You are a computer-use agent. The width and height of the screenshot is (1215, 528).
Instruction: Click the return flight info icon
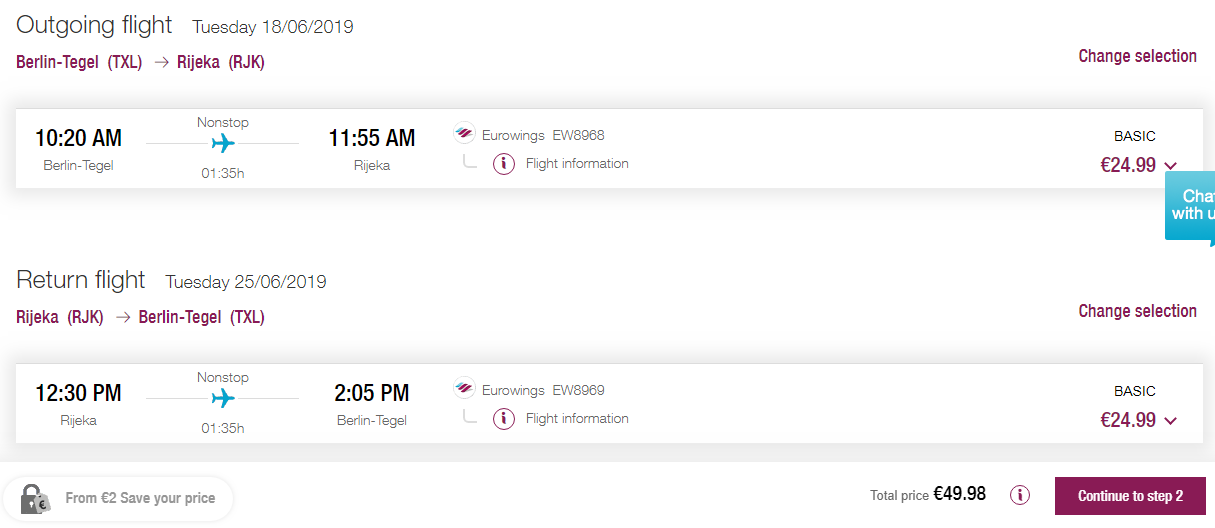pyautogui.click(x=505, y=418)
